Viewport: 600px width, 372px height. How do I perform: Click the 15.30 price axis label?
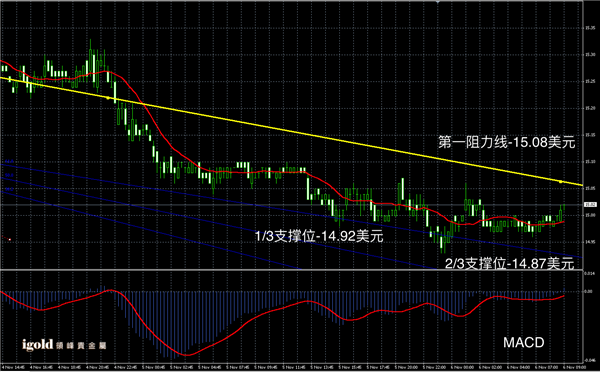[x=590, y=55]
